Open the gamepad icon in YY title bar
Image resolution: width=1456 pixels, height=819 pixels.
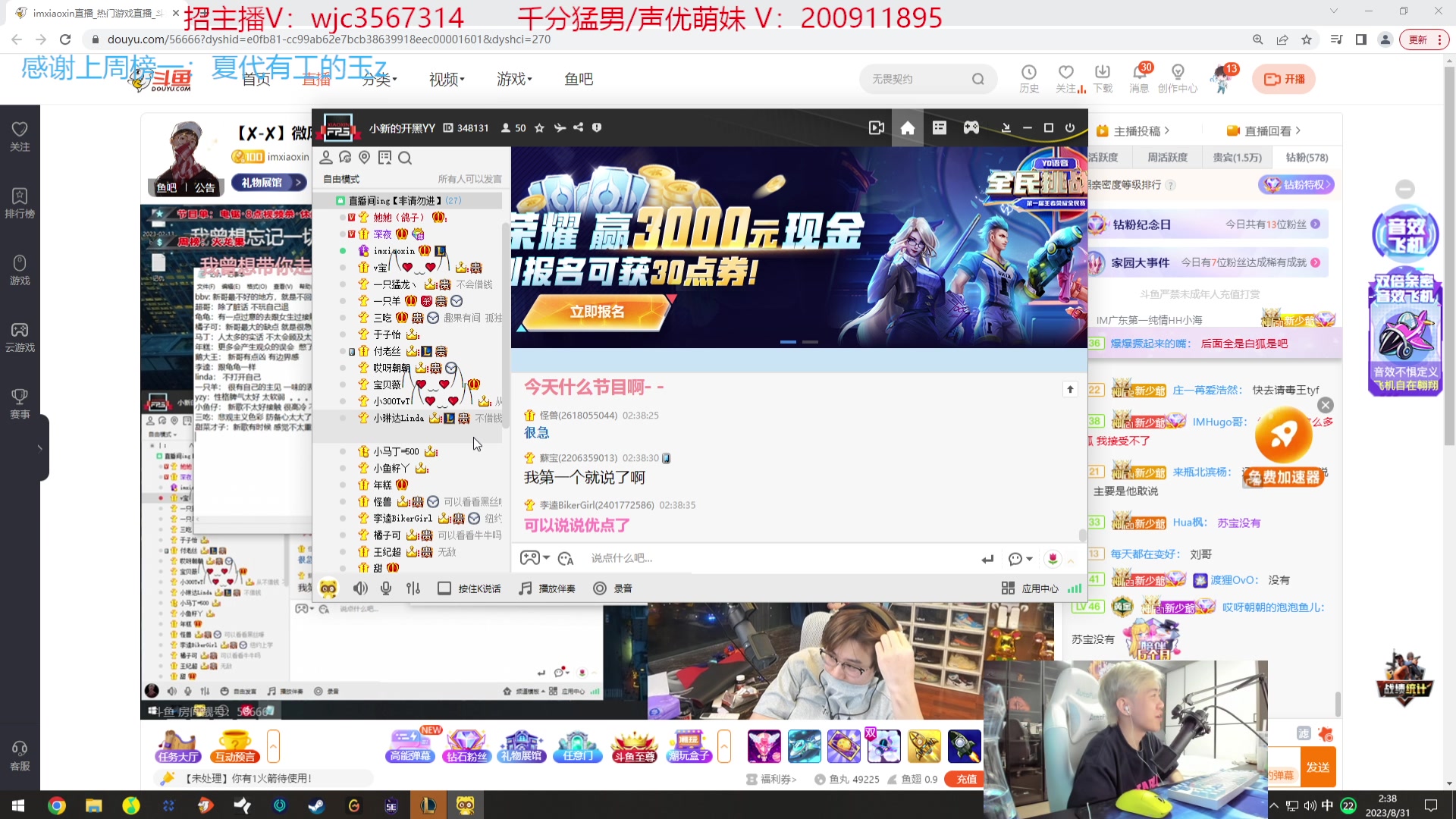click(971, 128)
